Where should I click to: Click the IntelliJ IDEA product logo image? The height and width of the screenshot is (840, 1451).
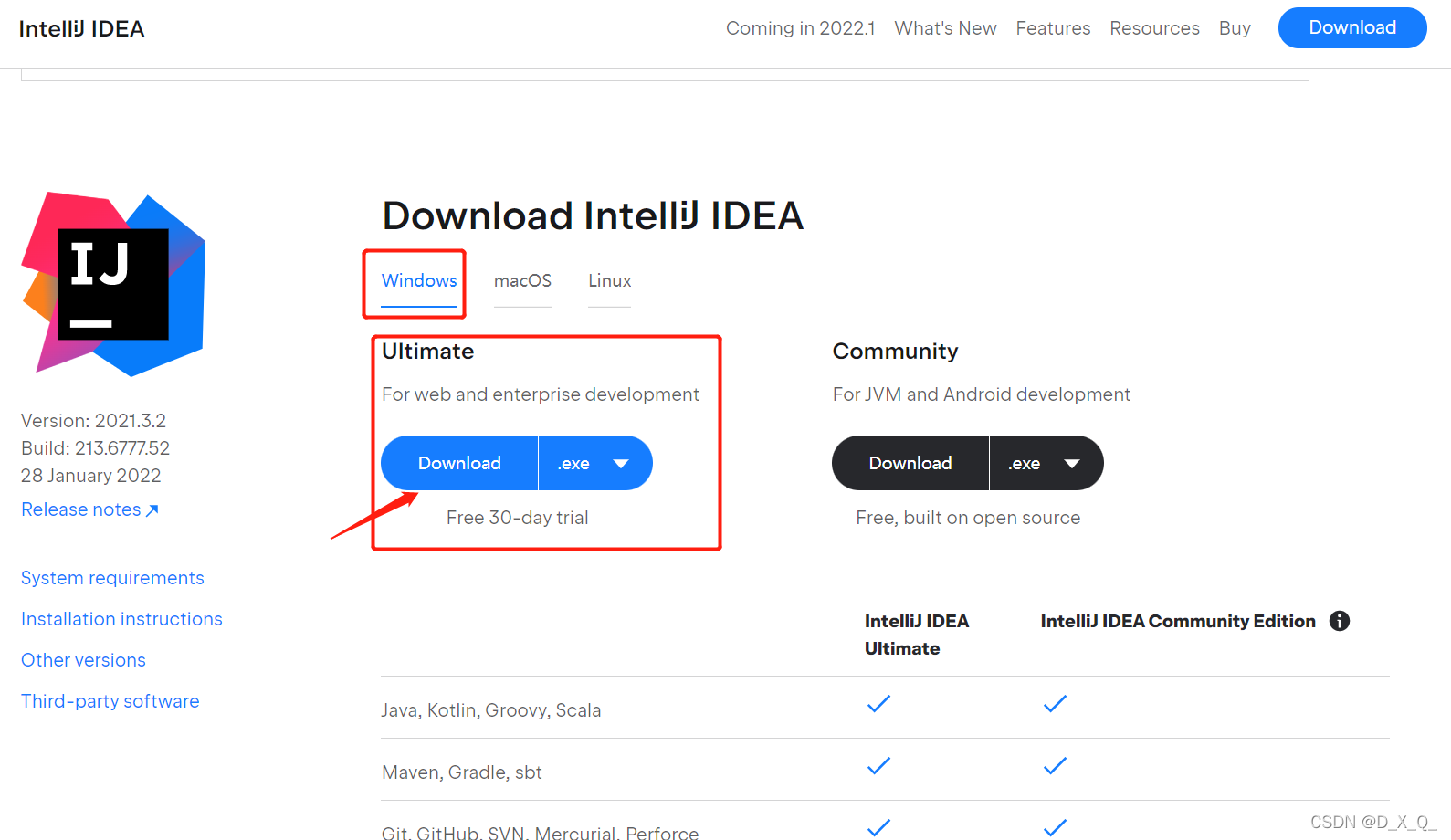tap(113, 284)
